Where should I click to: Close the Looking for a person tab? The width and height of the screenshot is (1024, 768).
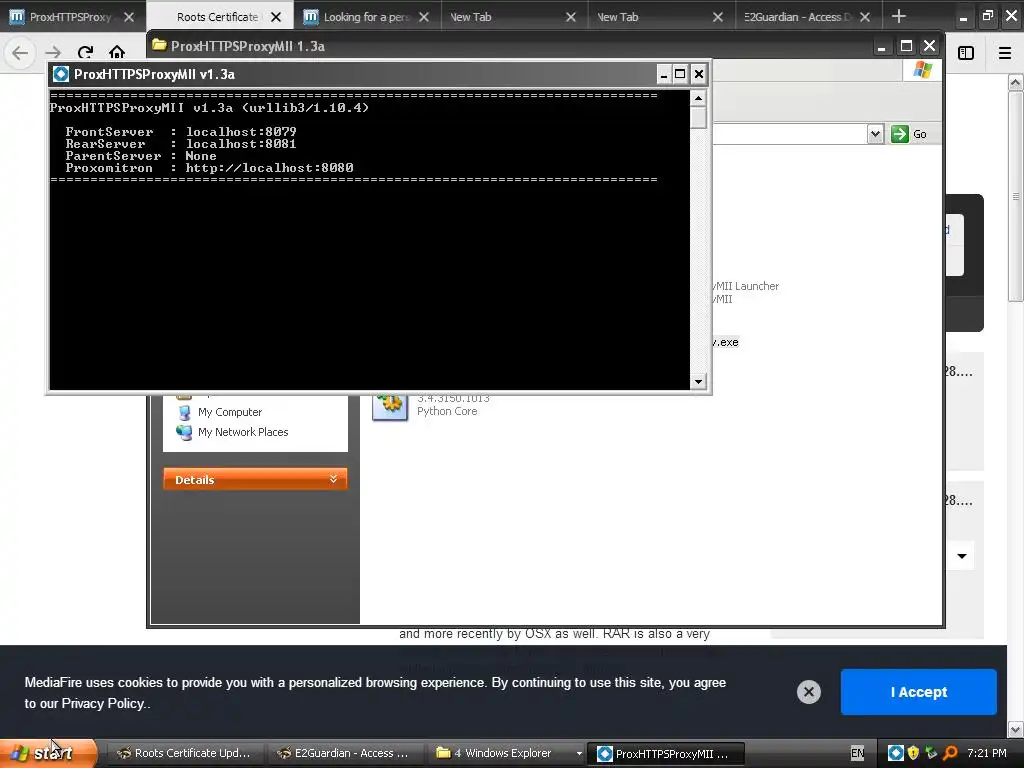pos(424,17)
